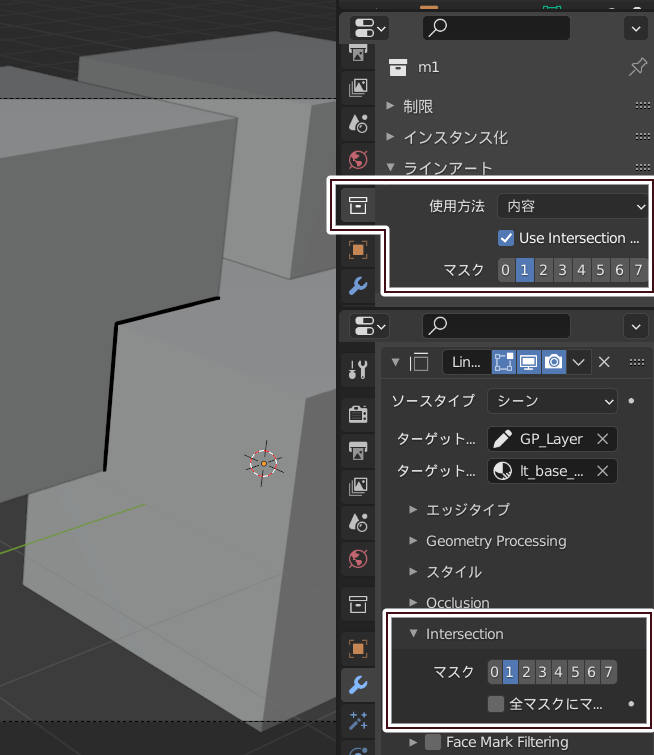
Task: Open the World tab in the lower Properties editor
Action: click(x=358, y=559)
